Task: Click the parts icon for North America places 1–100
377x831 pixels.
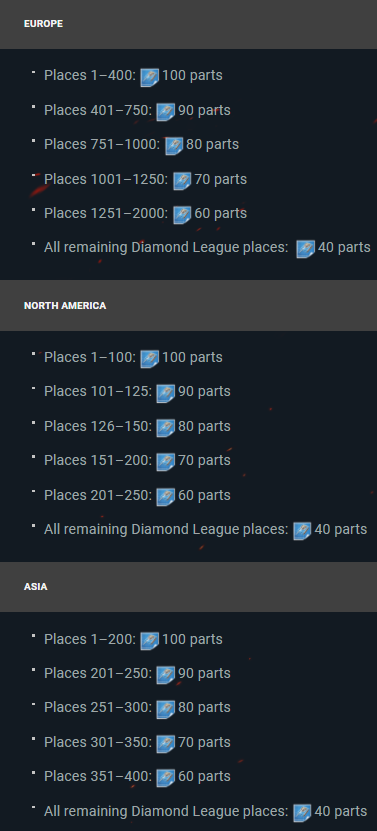Action: 150,359
